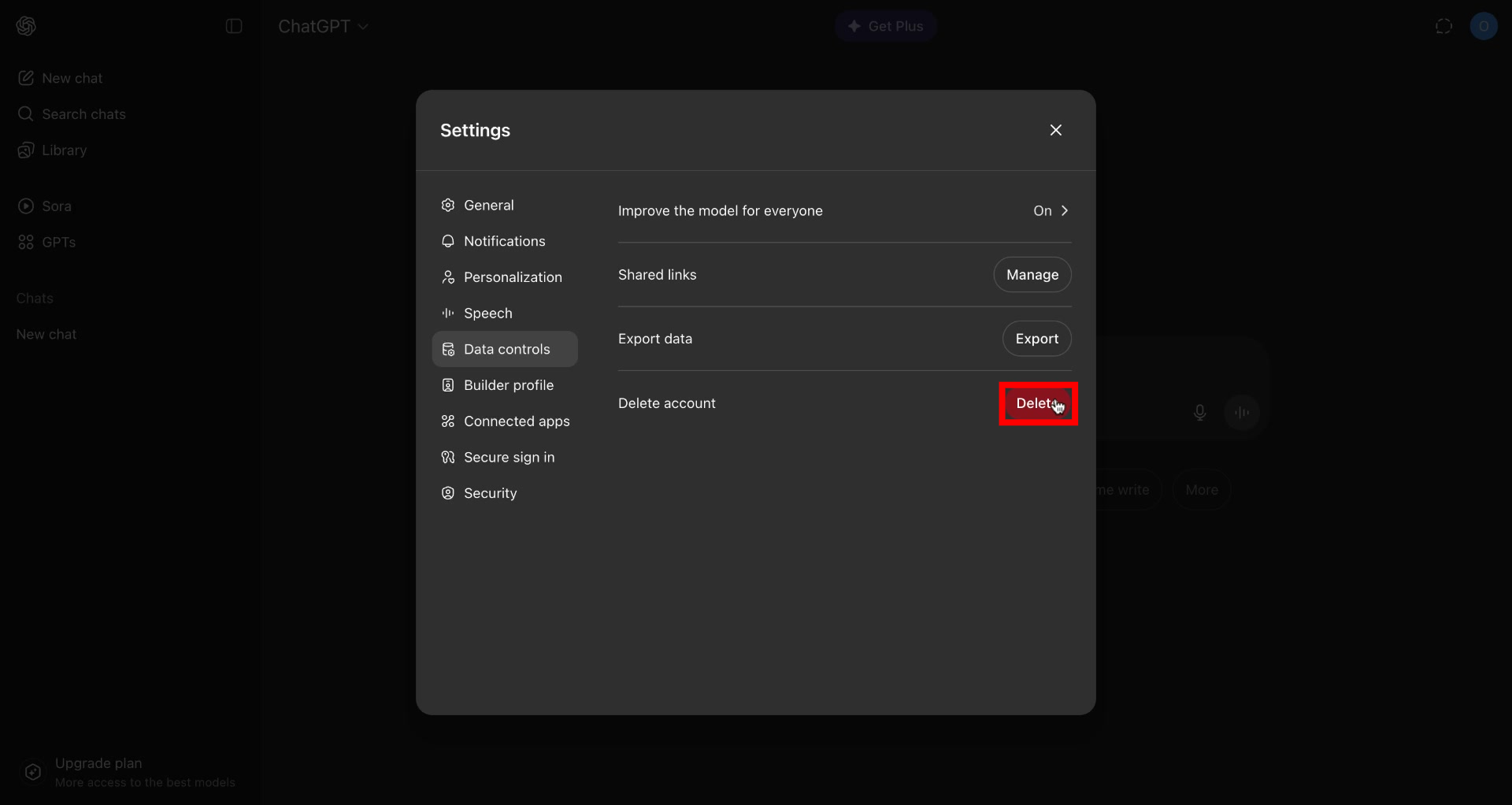Select Sora in the sidebar

pos(56,206)
